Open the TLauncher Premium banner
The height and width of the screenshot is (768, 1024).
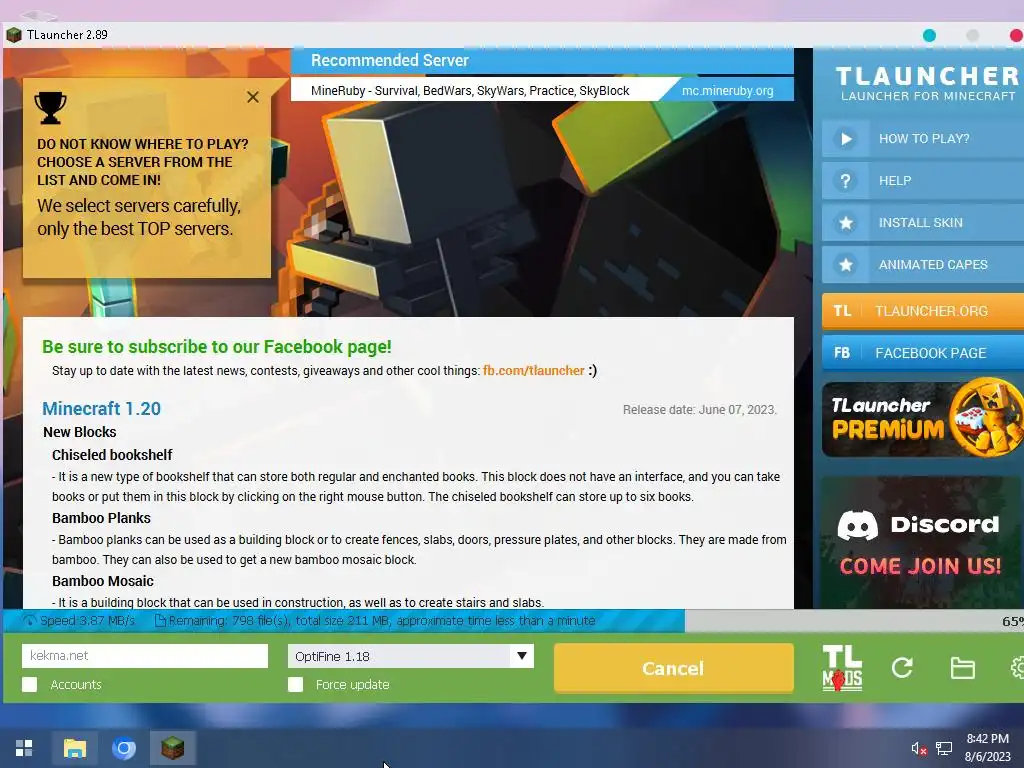coord(923,419)
